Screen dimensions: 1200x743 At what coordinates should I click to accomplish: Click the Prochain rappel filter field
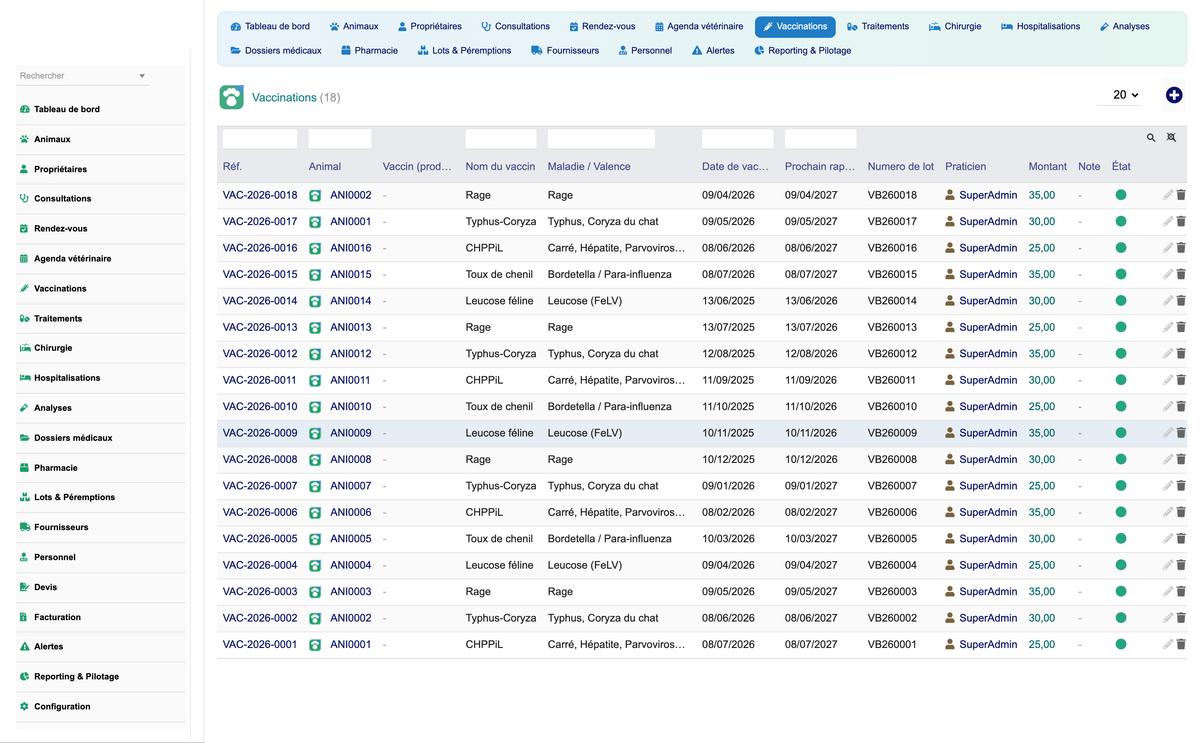821,139
